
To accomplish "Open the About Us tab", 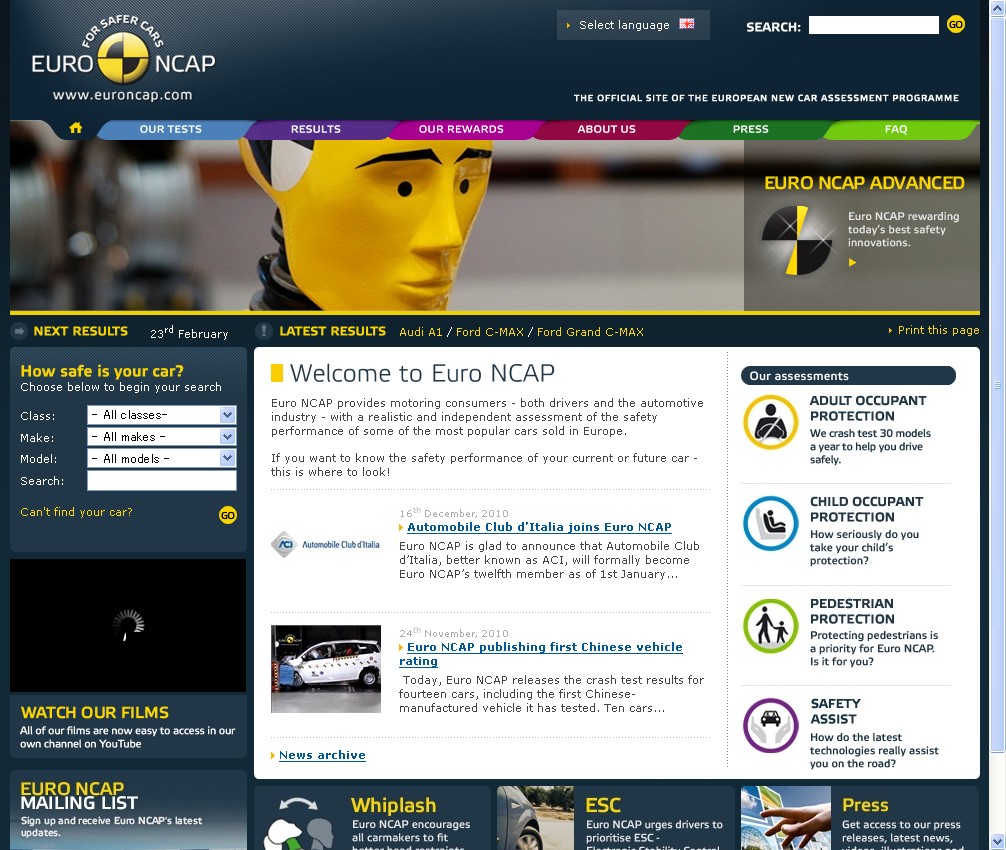I will tap(606, 129).
